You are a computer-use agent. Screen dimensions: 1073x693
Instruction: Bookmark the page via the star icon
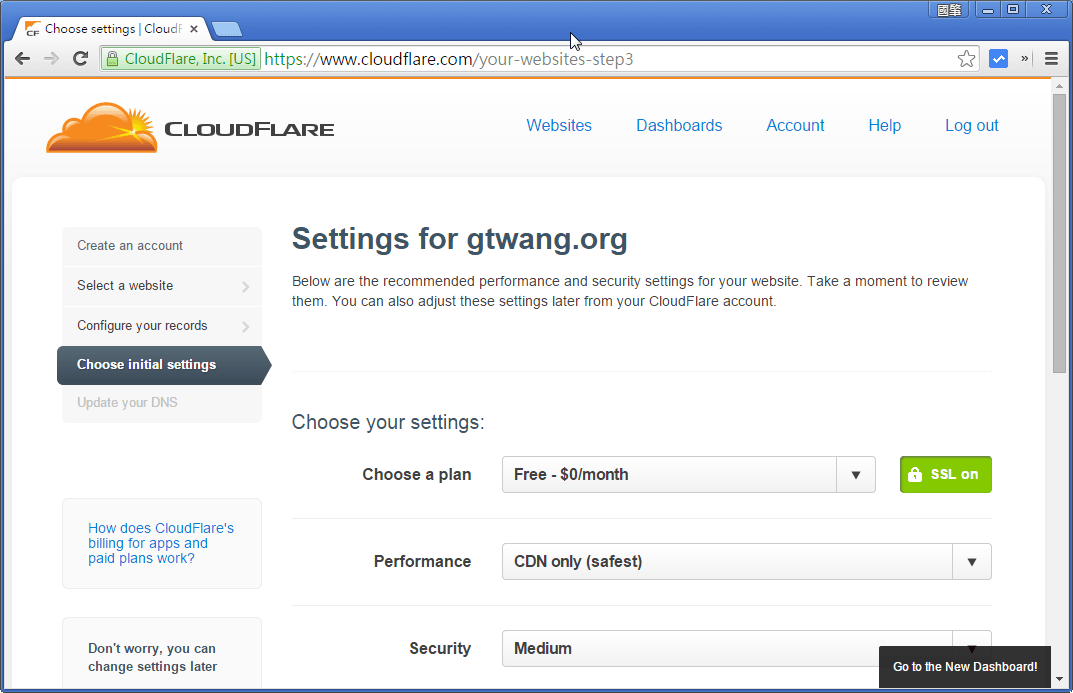click(966, 58)
